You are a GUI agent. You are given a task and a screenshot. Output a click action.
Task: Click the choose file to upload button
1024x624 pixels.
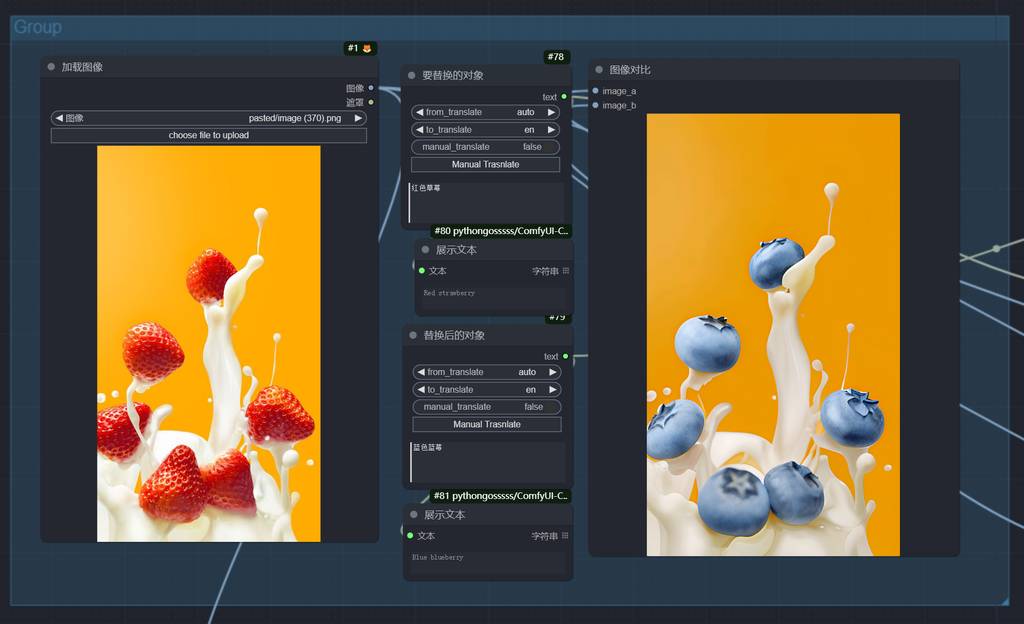(208, 135)
